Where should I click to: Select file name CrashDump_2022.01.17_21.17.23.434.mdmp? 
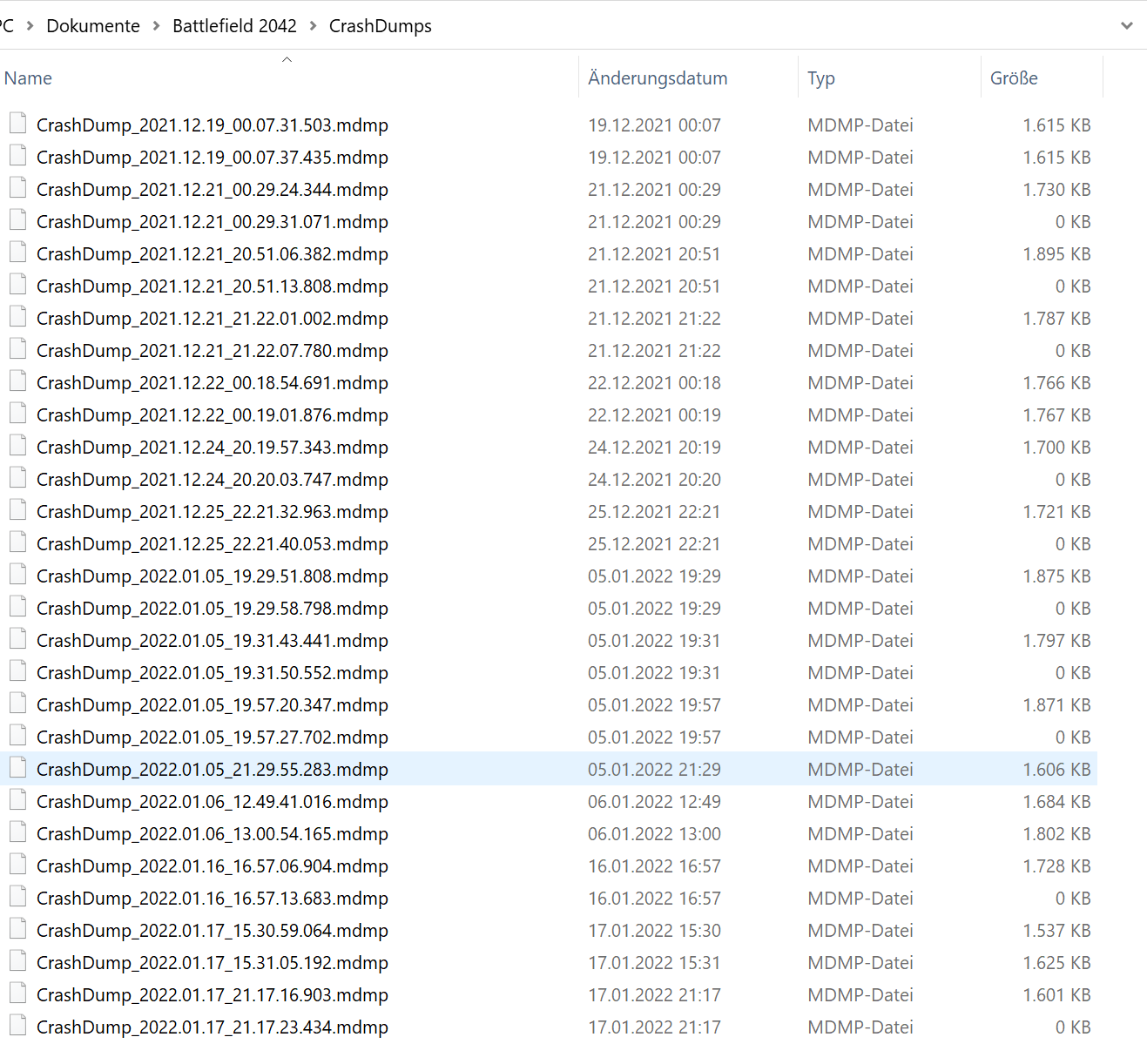coord(213,1027)
